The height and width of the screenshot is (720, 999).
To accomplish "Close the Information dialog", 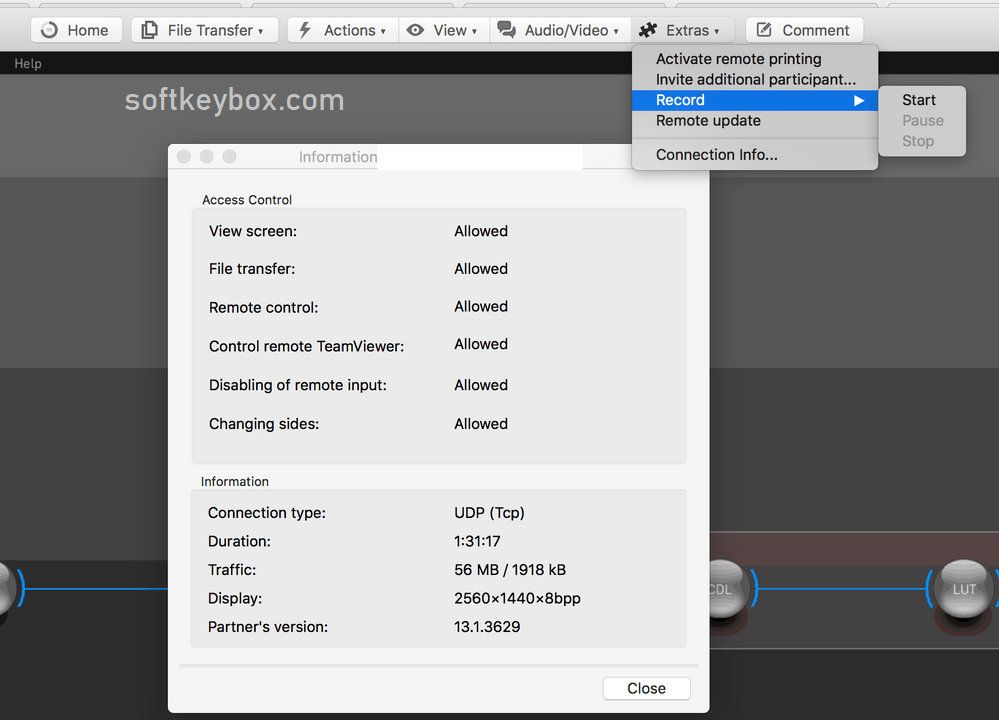I will coord(646,688).
